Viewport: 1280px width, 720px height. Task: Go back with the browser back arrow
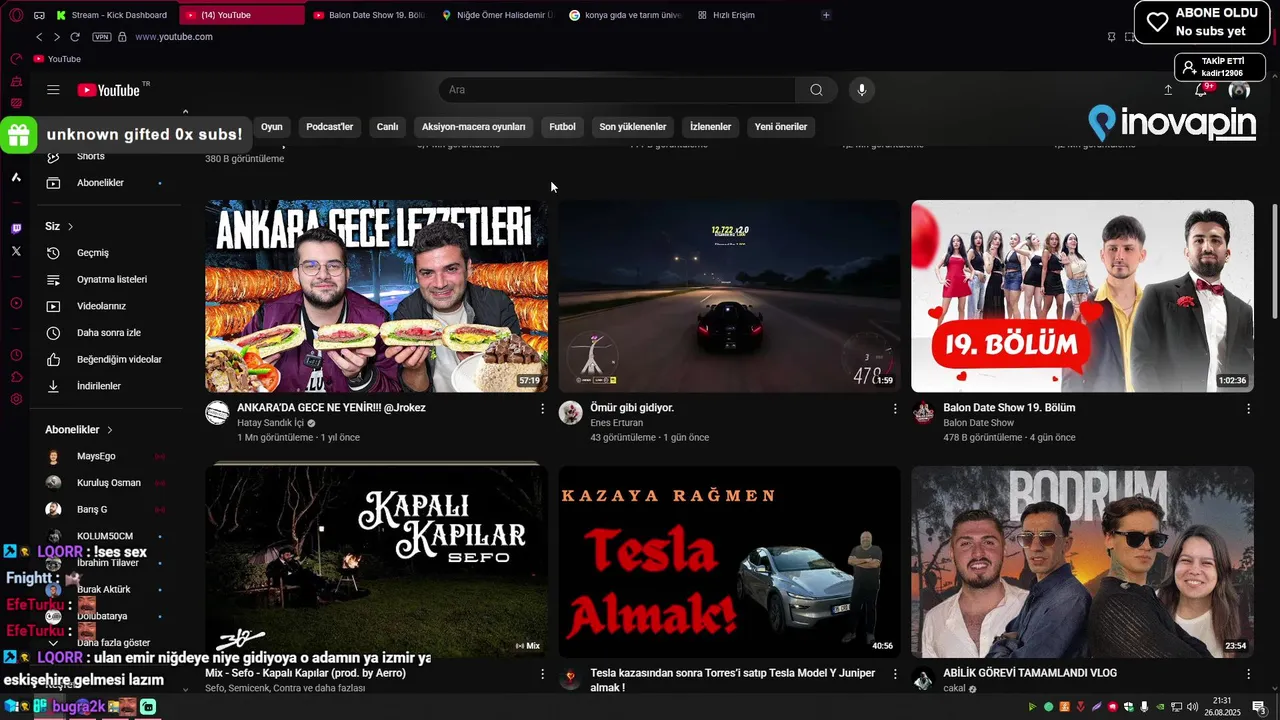39,37
